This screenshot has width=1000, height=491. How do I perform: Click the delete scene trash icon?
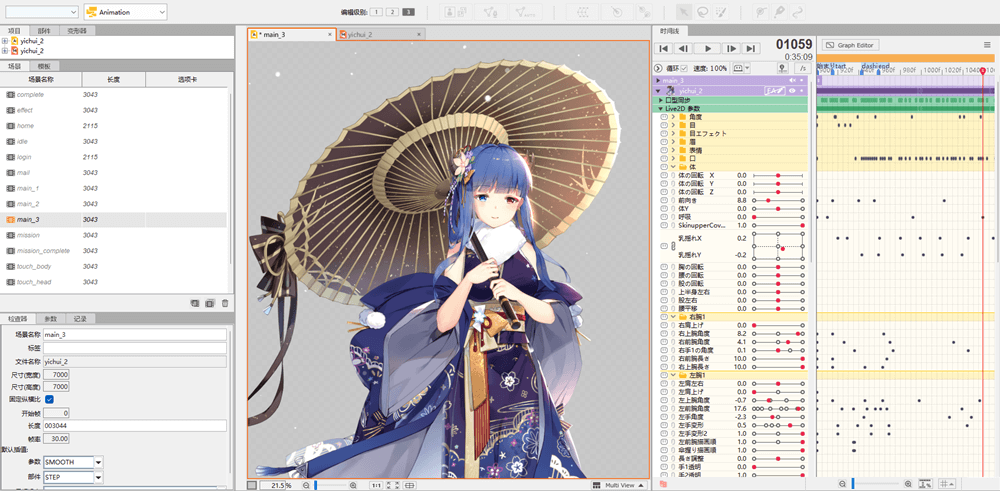[224, 304]
